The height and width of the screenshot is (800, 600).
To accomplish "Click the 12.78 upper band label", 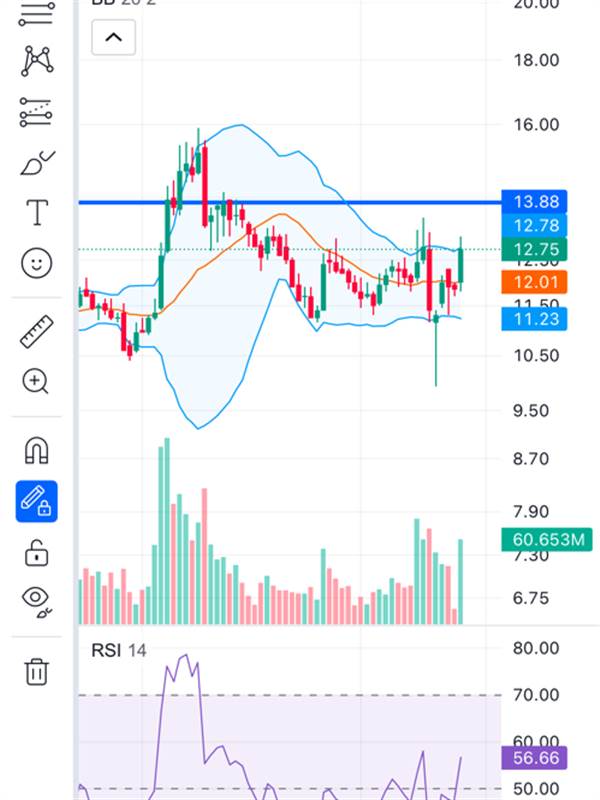I will 534,226.
